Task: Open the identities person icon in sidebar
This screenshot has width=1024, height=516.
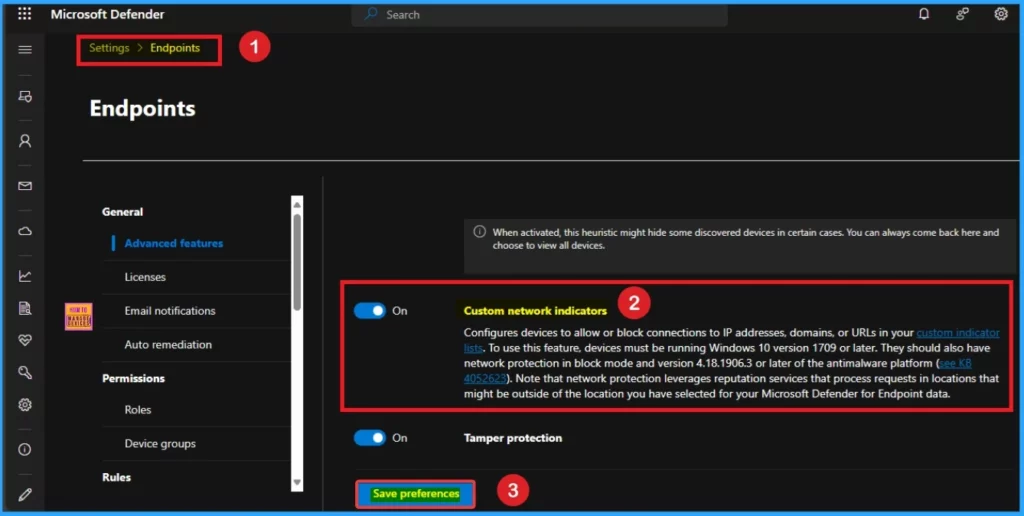Action: click(25, 141)
